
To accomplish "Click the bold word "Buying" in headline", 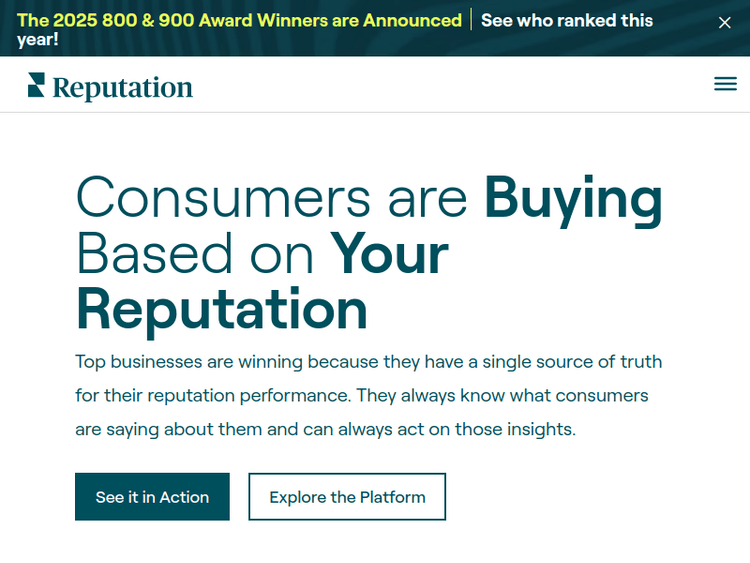I will 573,197.
